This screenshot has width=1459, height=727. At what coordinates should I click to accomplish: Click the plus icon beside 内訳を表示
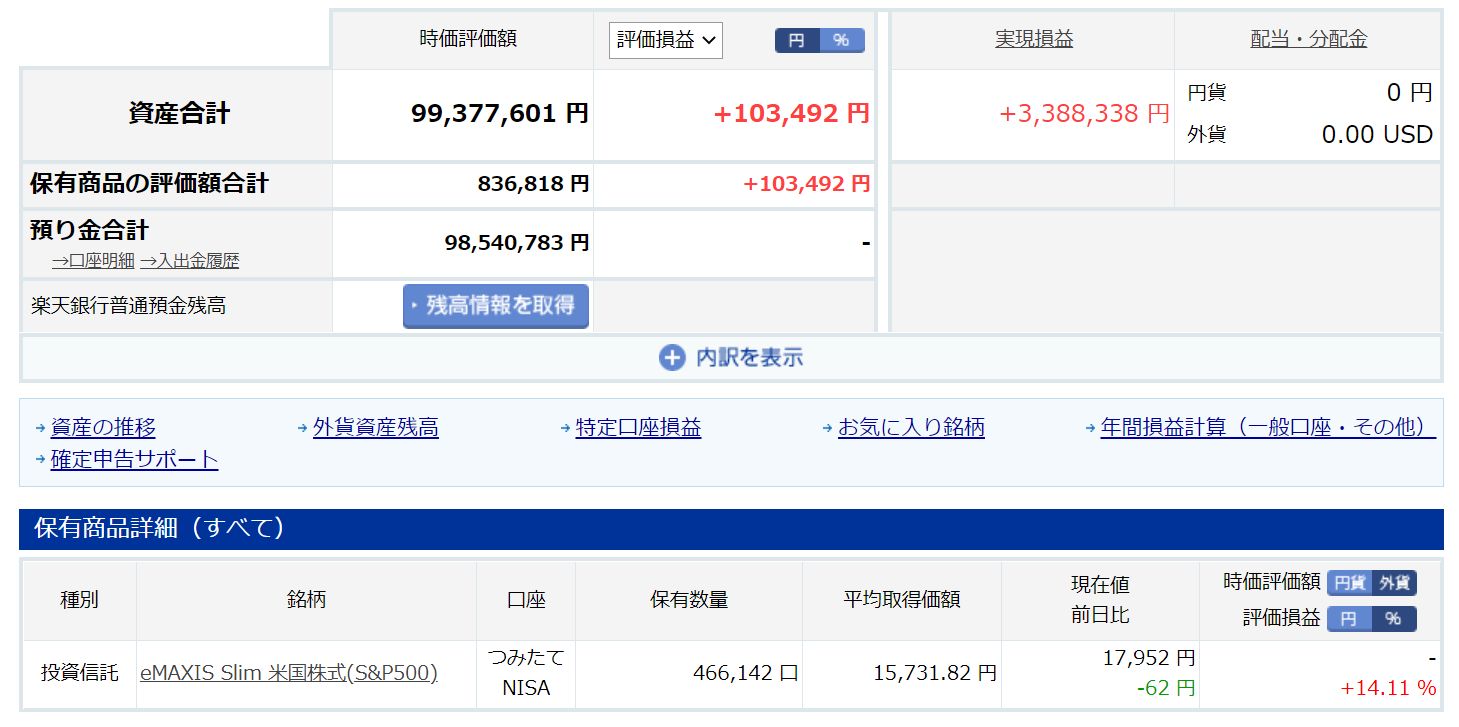pos(671,358)
